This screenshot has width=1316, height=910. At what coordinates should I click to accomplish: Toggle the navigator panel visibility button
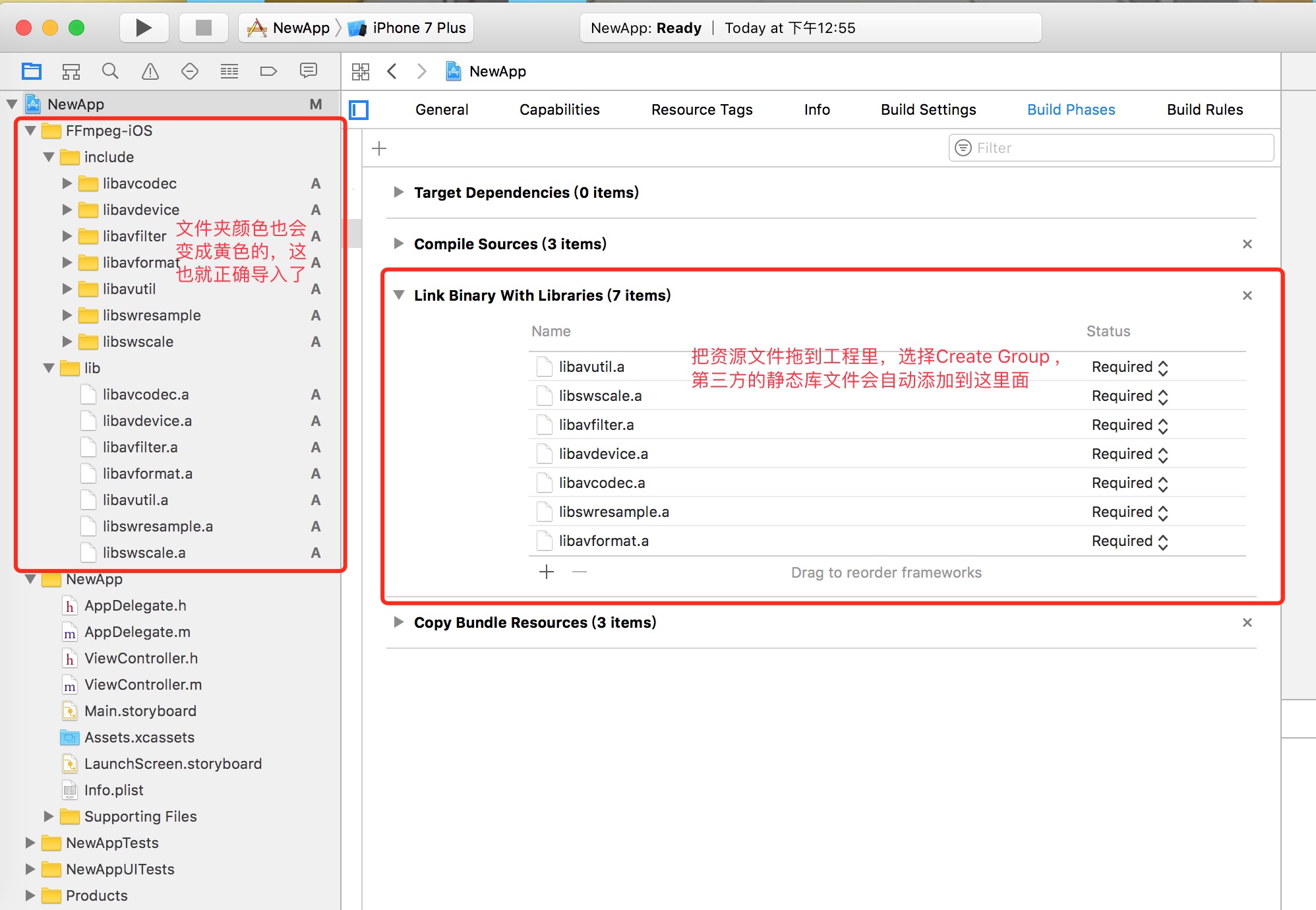[359, 110]
